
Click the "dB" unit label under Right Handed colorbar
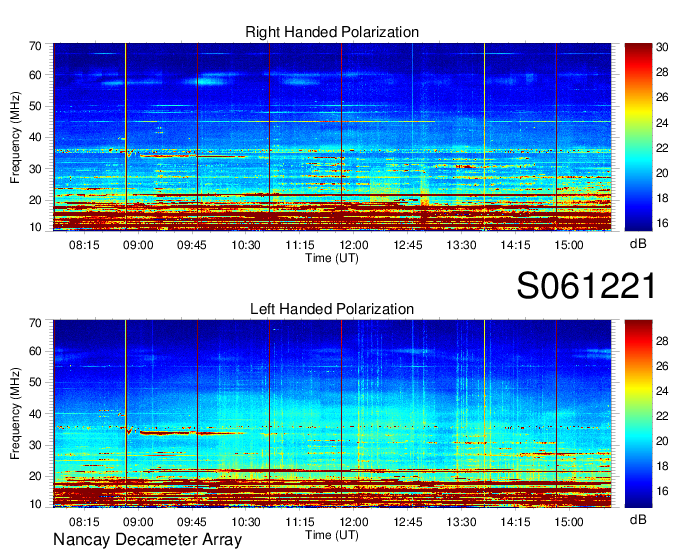click(638, 244)
